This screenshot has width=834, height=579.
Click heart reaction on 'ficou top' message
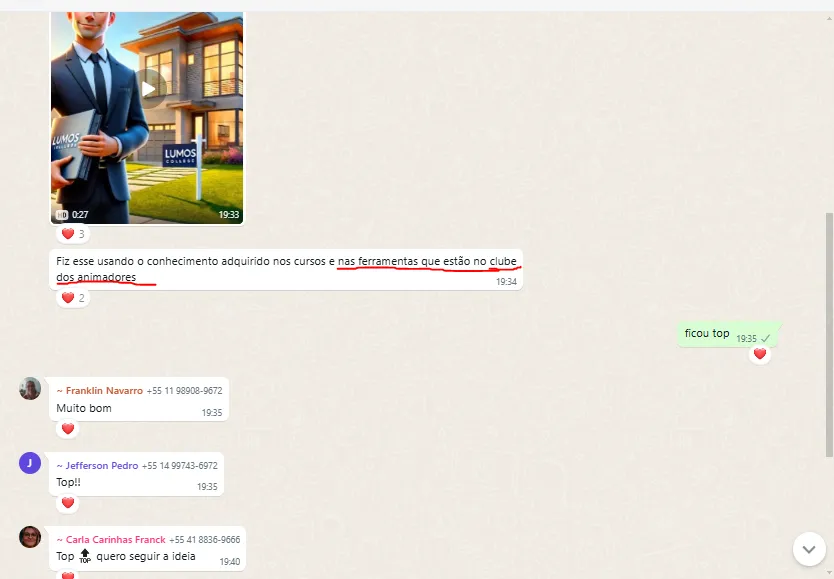pyautogui.click(x=760, y=354)
